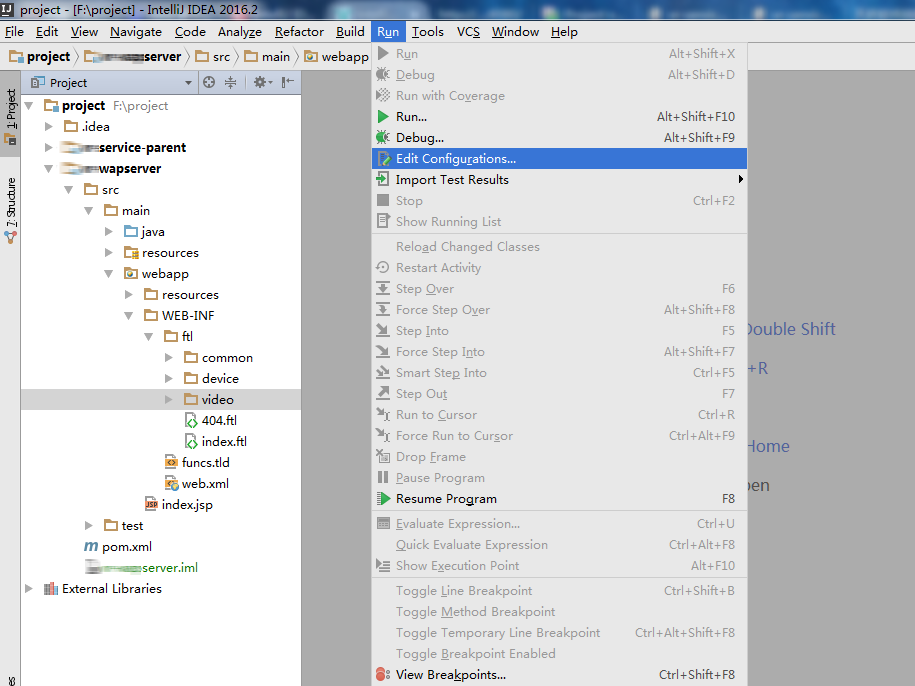The width and height of the screenshot is (915, 686).
Task: Open the Refactor menu
Action: tap(299, 32)
